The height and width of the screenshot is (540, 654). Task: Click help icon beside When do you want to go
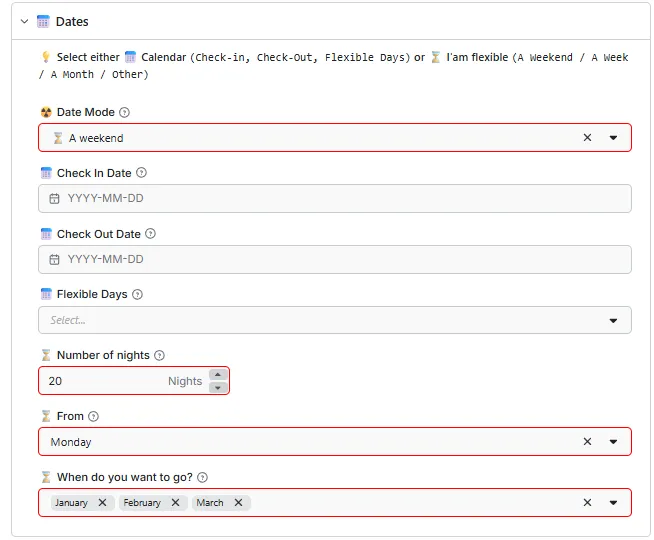pos(202,477)
